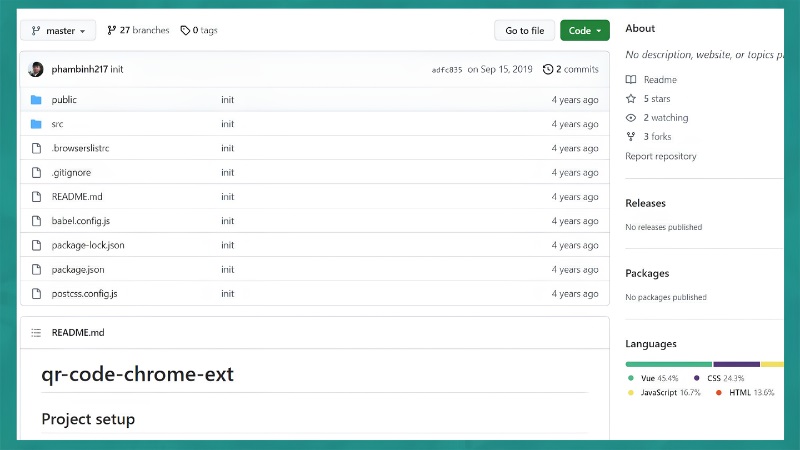Click the purple CSS segment of language bar
Image resolution: width=800 pixels, height=450 pixels.
(737, 364)
